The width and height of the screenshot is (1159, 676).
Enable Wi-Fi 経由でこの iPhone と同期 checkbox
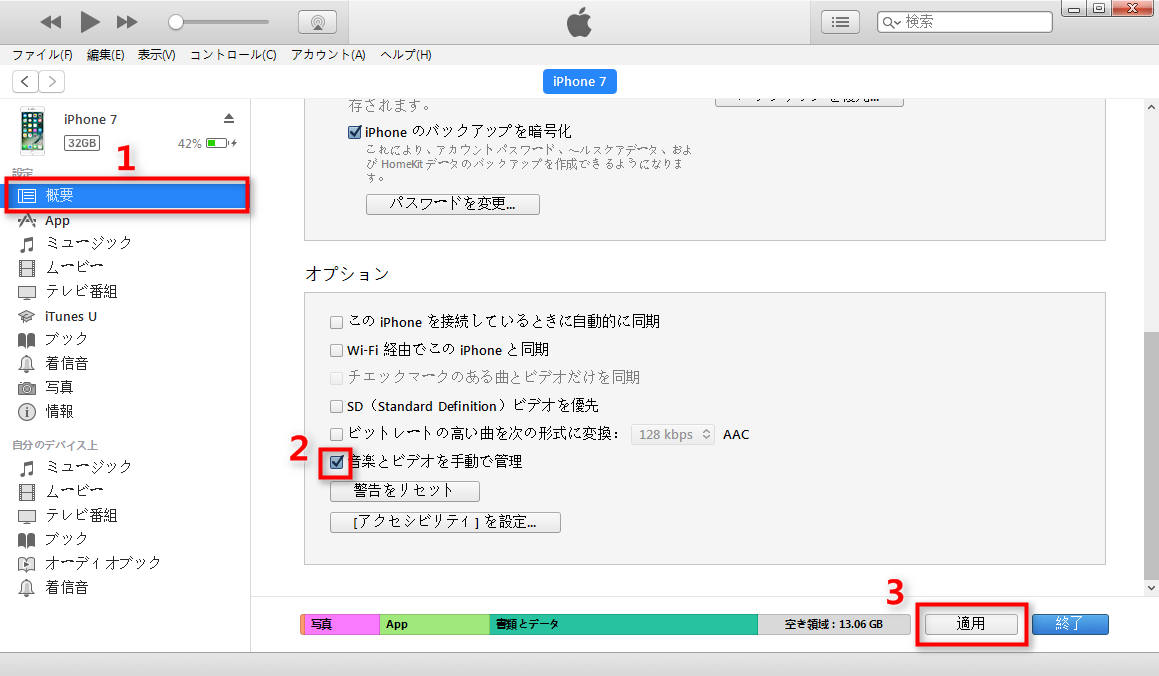[337, 350]
